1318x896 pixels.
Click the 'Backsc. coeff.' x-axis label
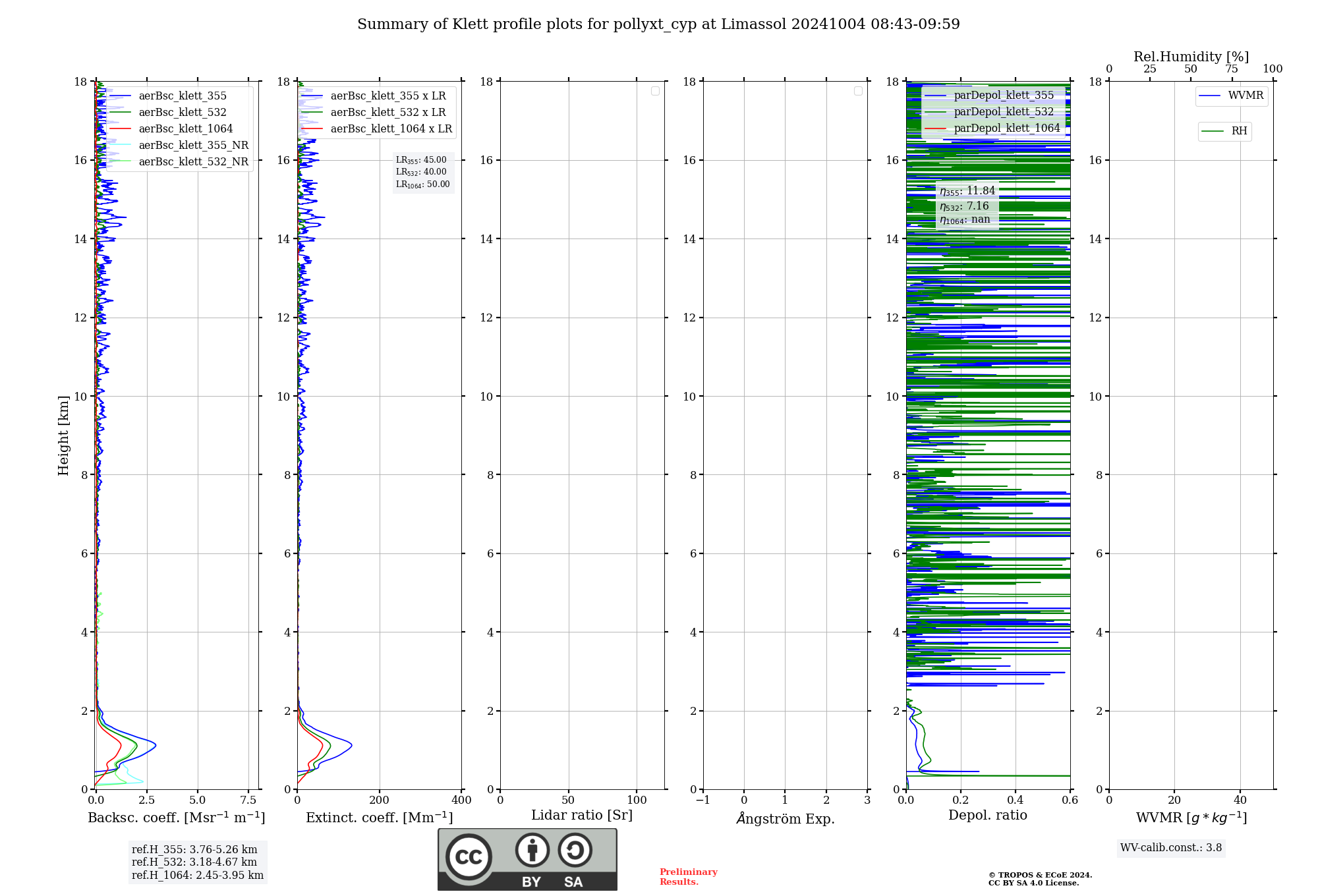coord(177,818)
